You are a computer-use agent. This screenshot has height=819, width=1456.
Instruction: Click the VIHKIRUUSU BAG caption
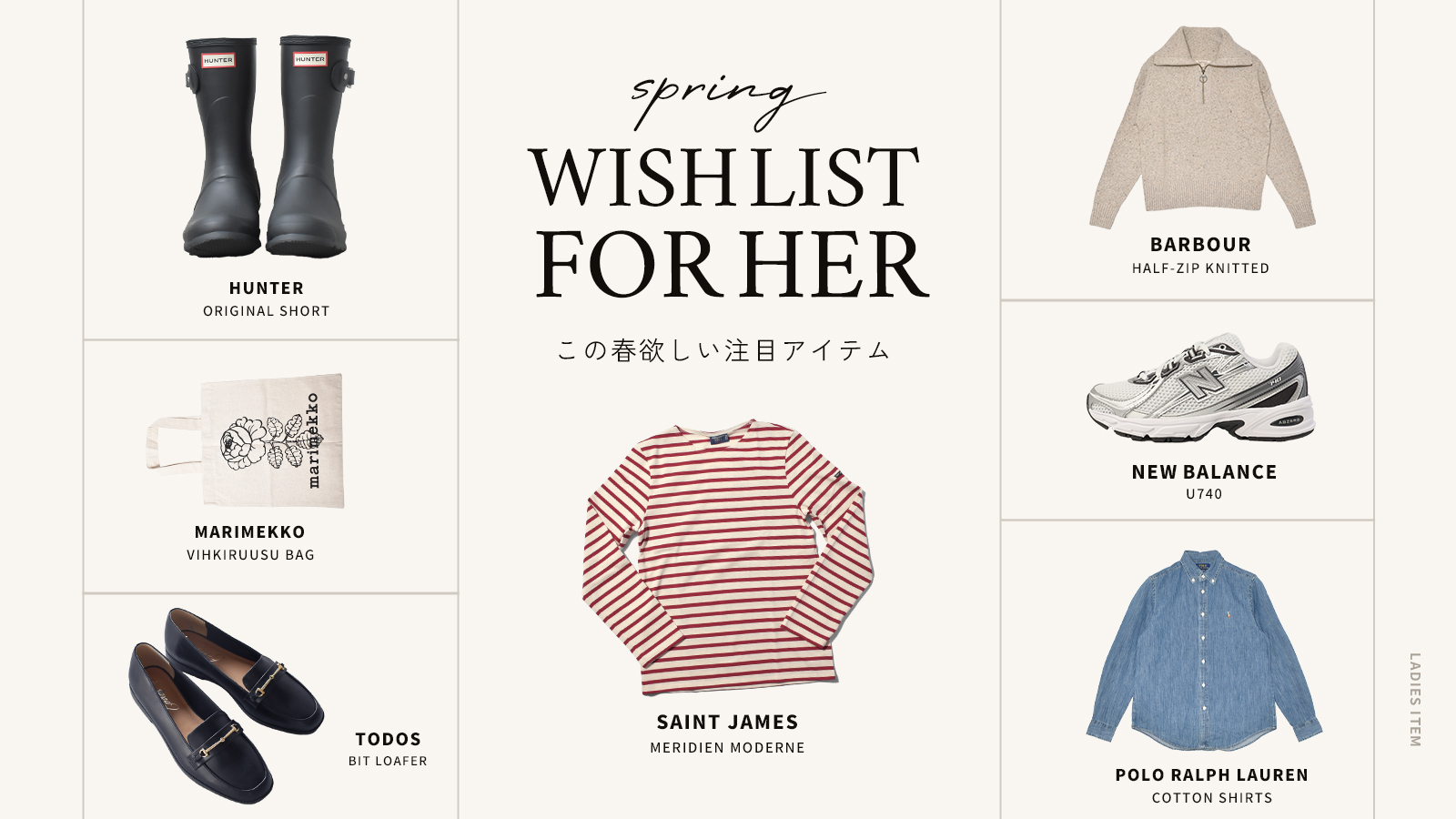[251, 555]
